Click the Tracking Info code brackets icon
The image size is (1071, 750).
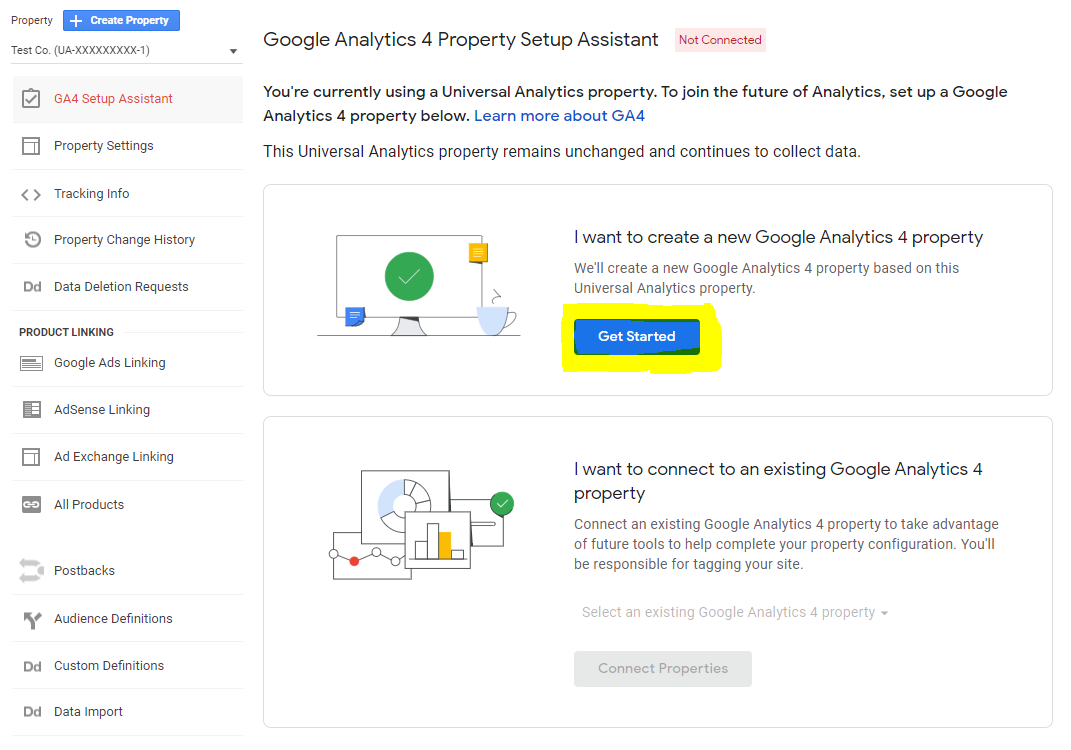[x=31, y=194]
